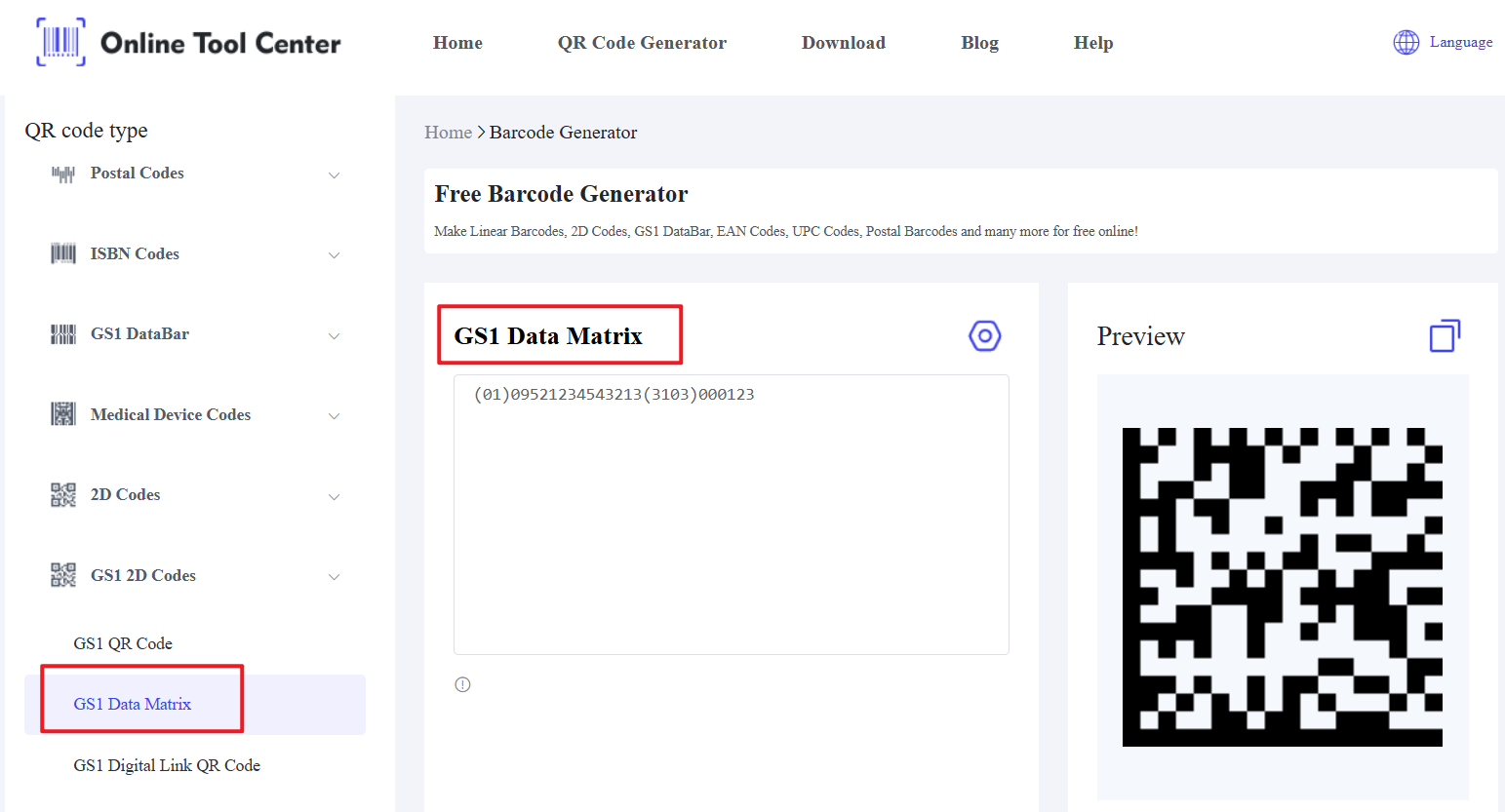Screen dimensions: 1505x812
Task: Click the Language link
Action: point(1461,42)
